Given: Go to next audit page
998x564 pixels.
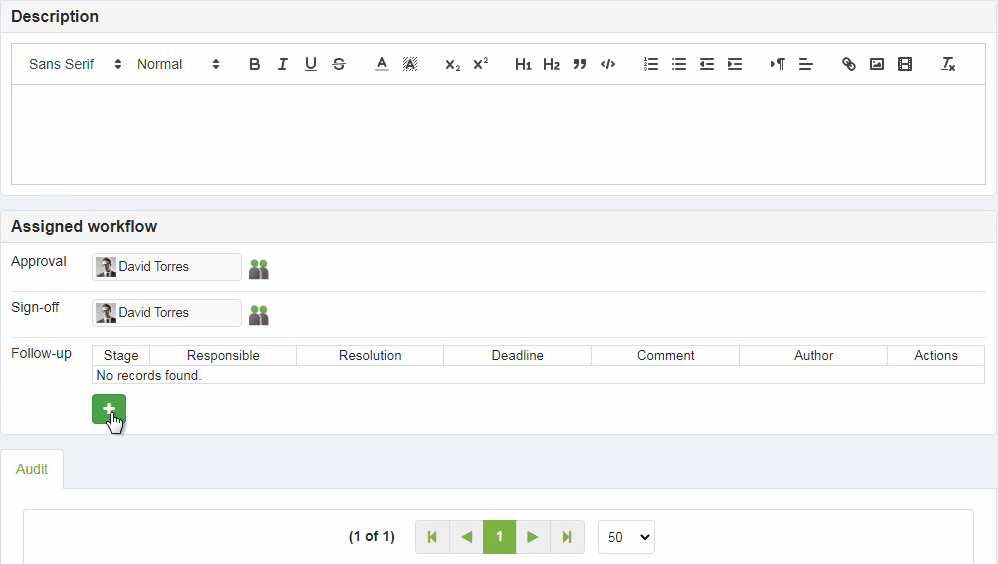Looking at the screenshot, I should point(533,537).
